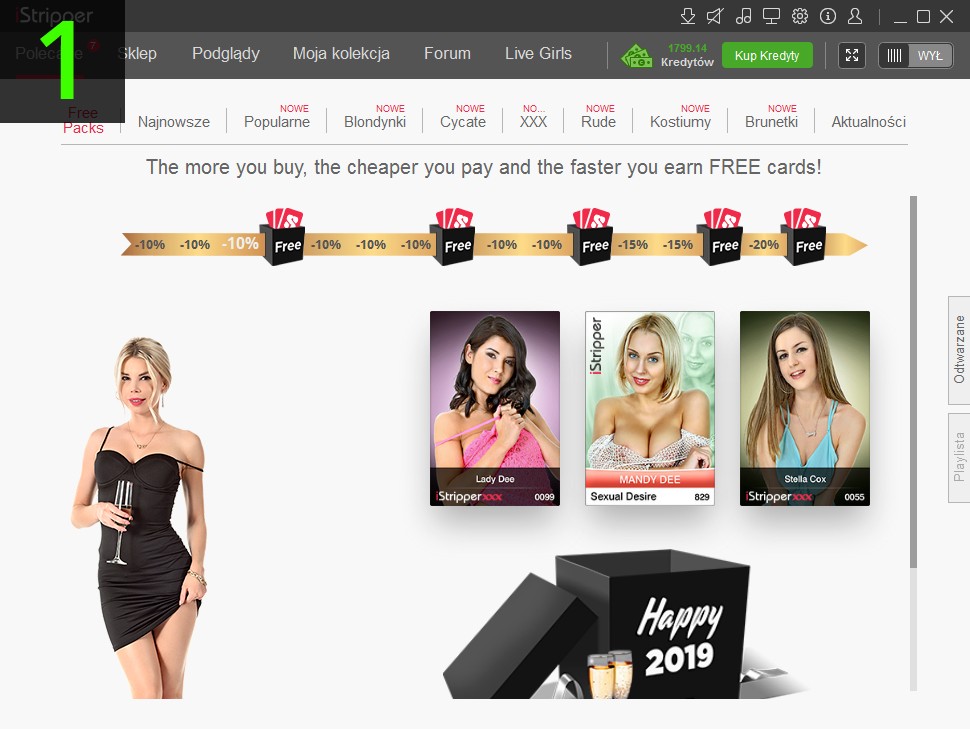Image resolution: width=970 pixels, height=729 pixels.
Task: Click the 1799.14 Kredytów balance
Action: 687,55
